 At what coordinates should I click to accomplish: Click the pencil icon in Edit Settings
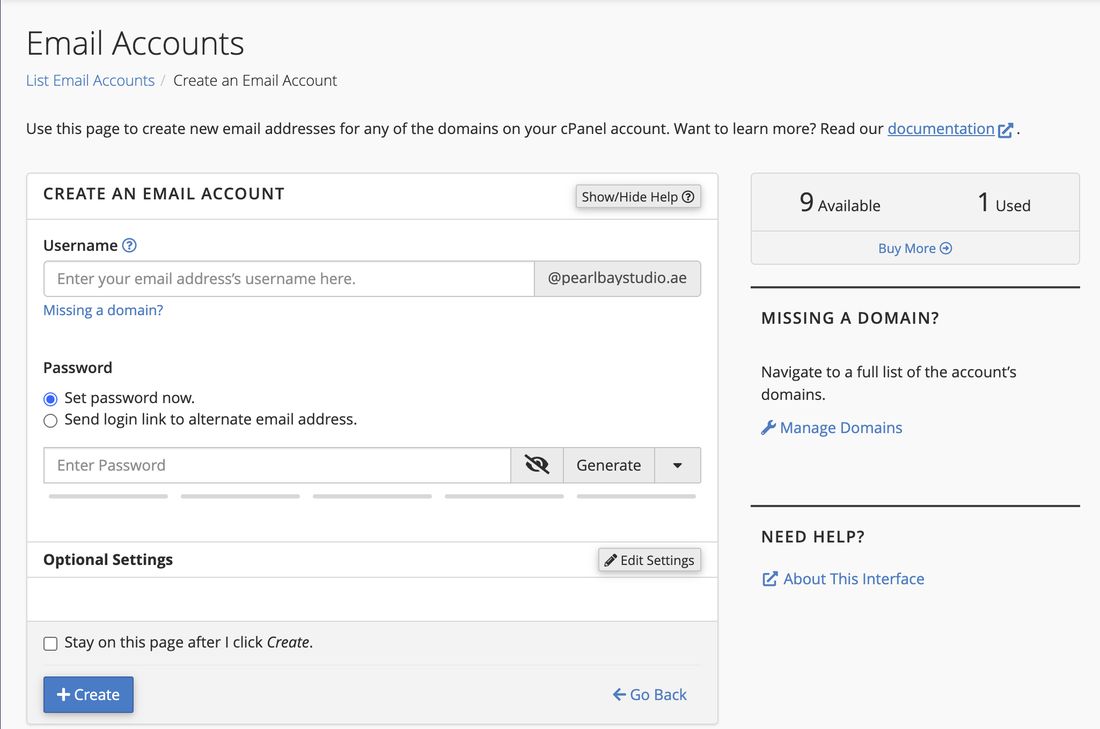610,560
